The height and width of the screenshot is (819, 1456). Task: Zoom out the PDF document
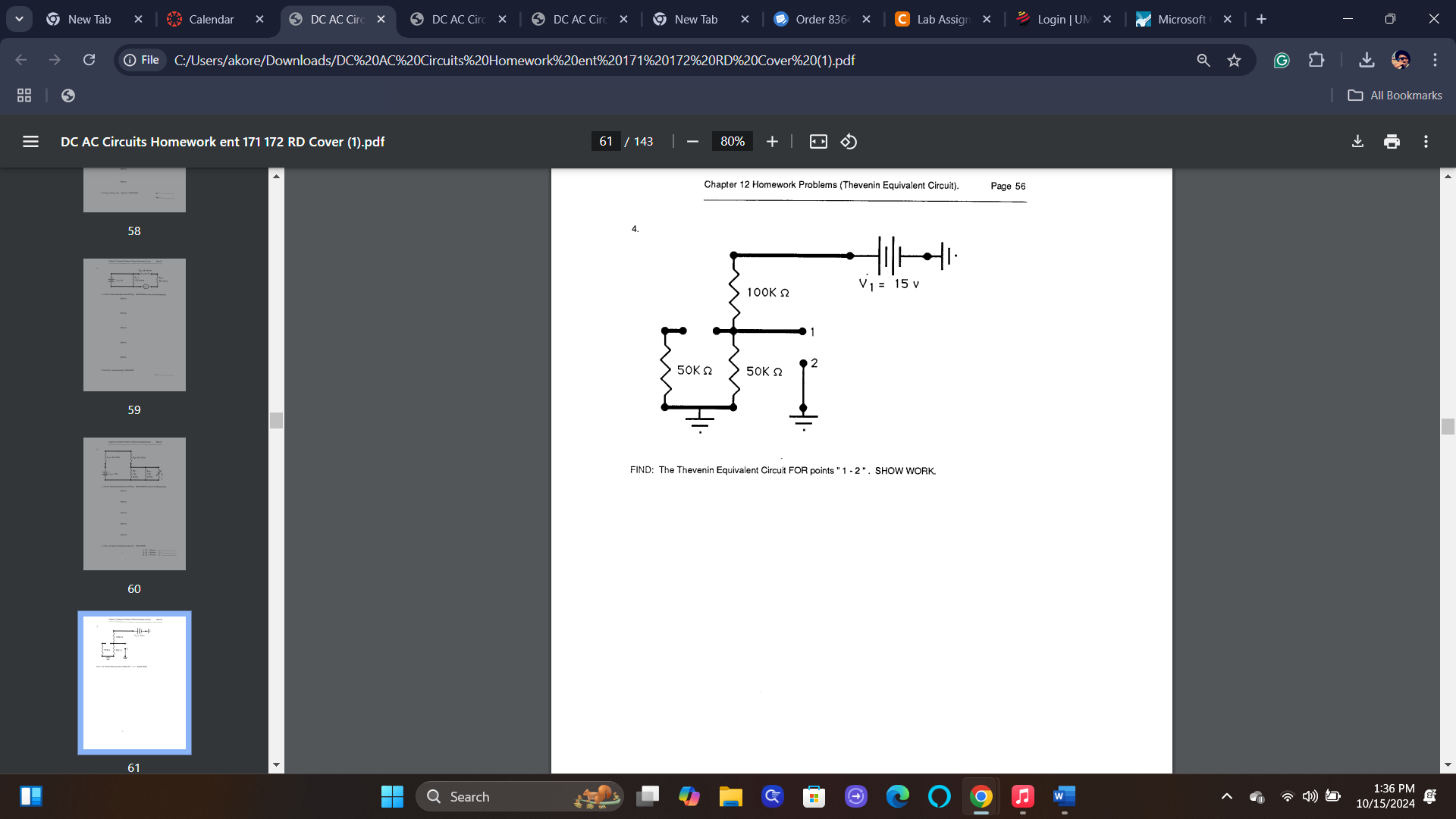[692, 141]
